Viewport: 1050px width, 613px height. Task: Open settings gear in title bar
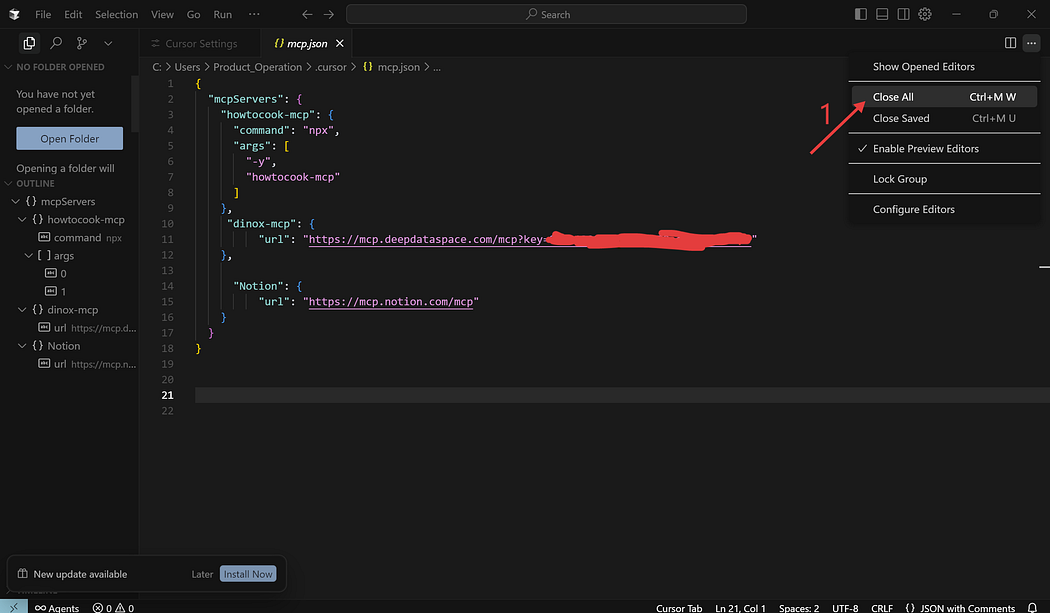point(925,14)
